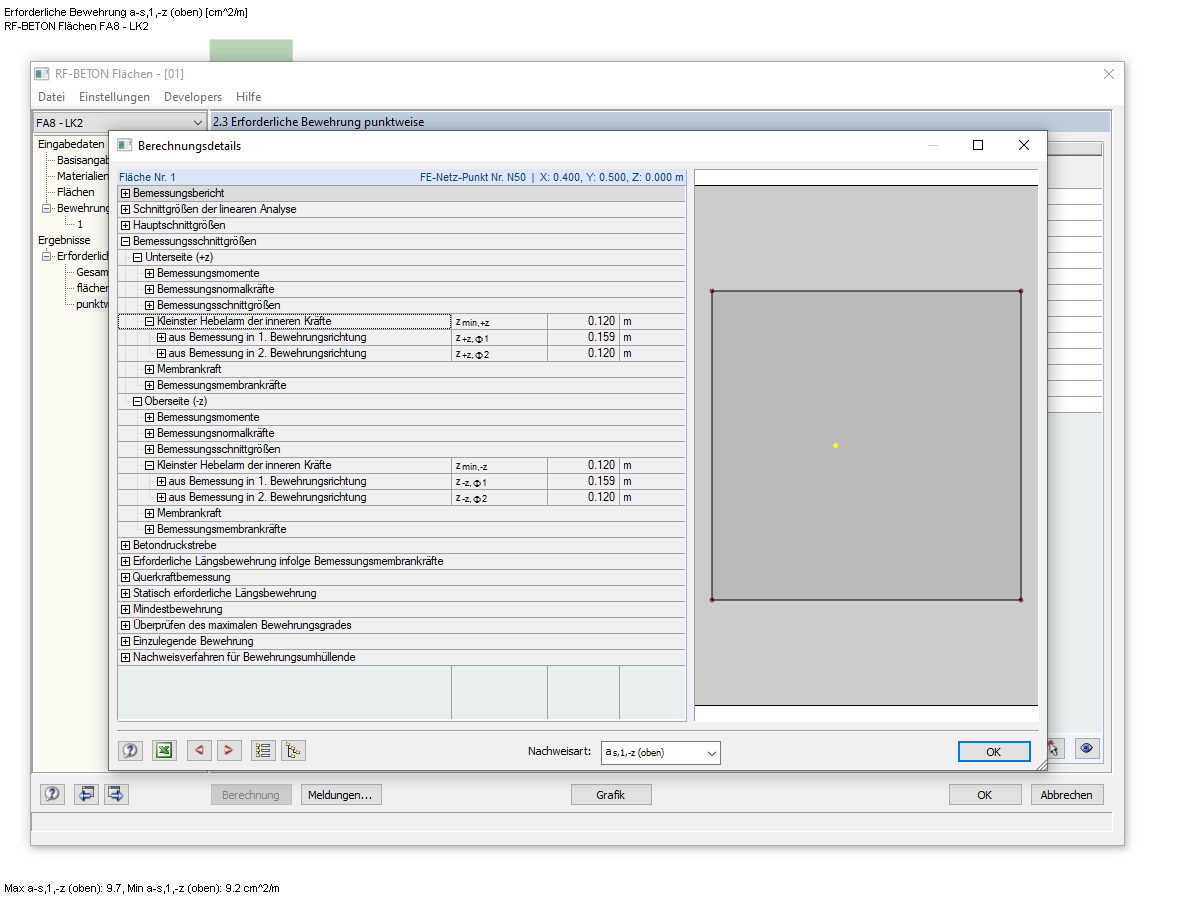The width and height of the screenshot is (1200, 900).
Task: Export details to Excel
Action: point(165,751)
